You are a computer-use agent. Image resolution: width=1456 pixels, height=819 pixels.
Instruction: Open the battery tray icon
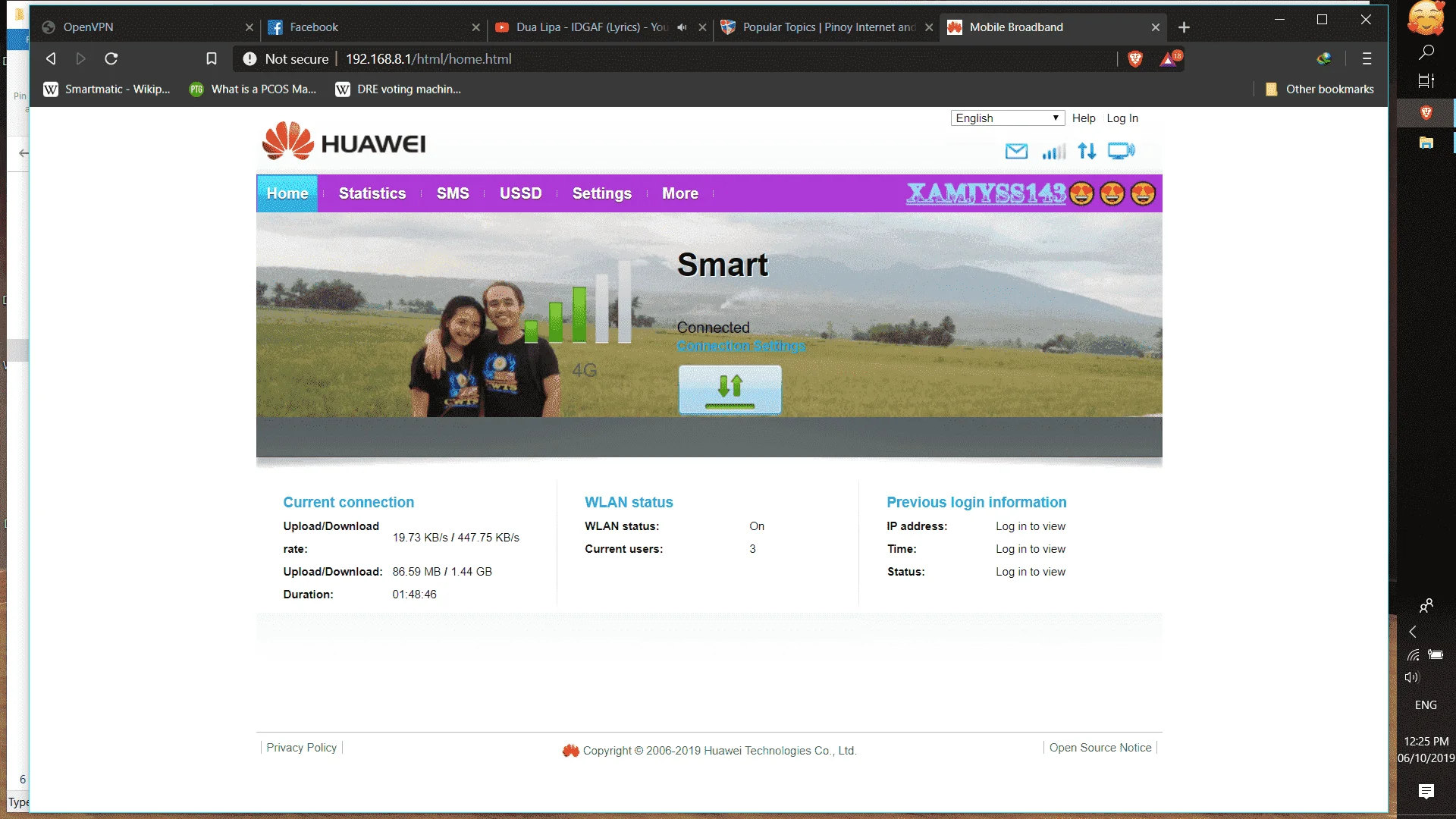pos(1436,654)
